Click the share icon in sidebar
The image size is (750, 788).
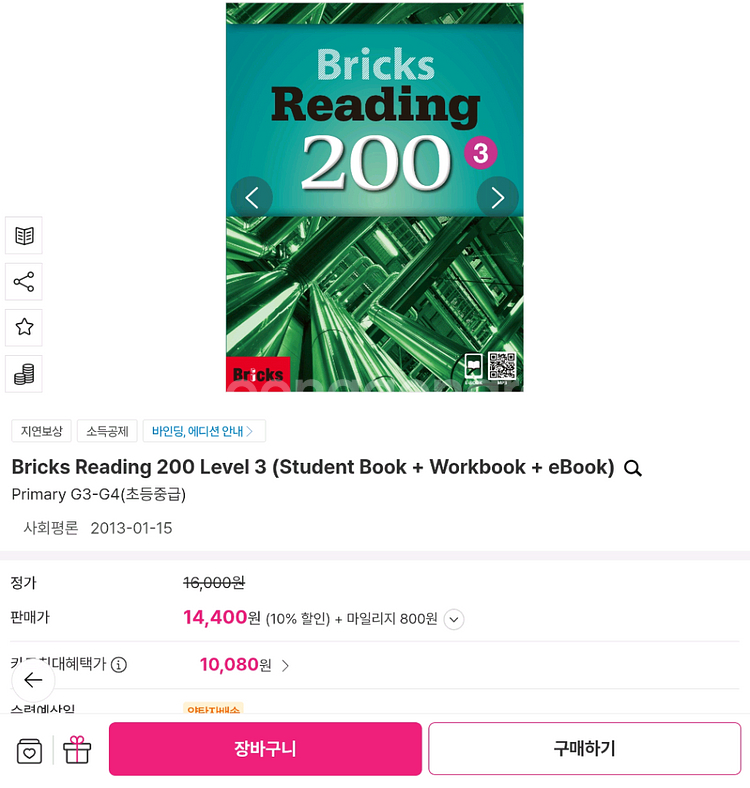24,281
